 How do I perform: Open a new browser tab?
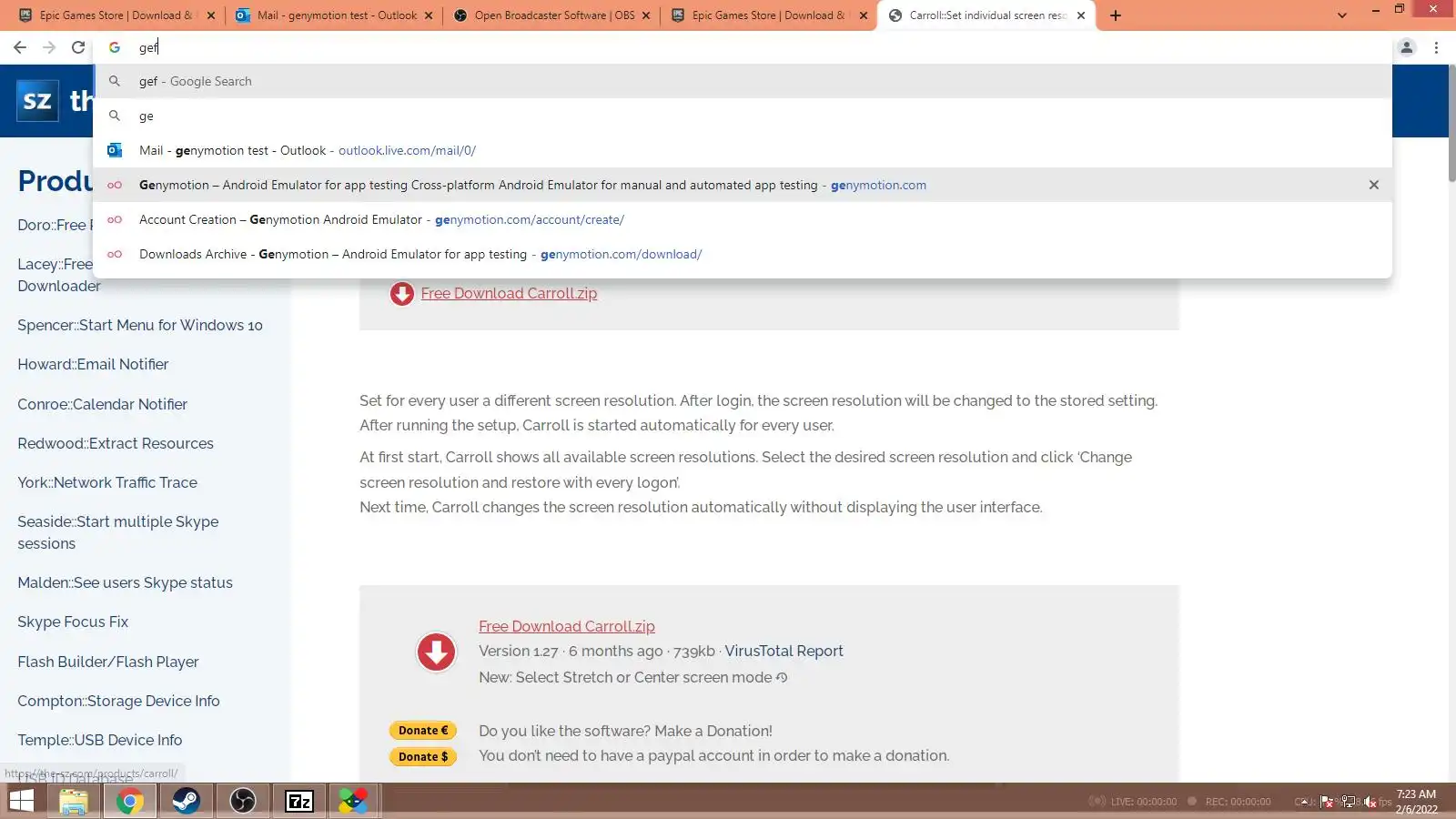click(1116, 15)
